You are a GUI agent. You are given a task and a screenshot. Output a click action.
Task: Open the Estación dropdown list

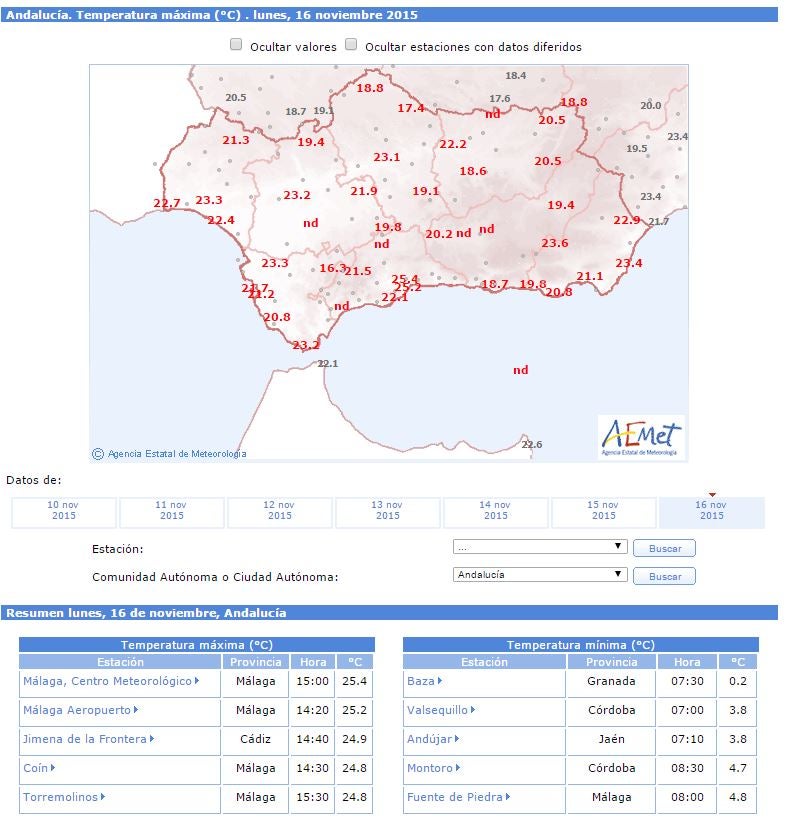tap(540, 547)
